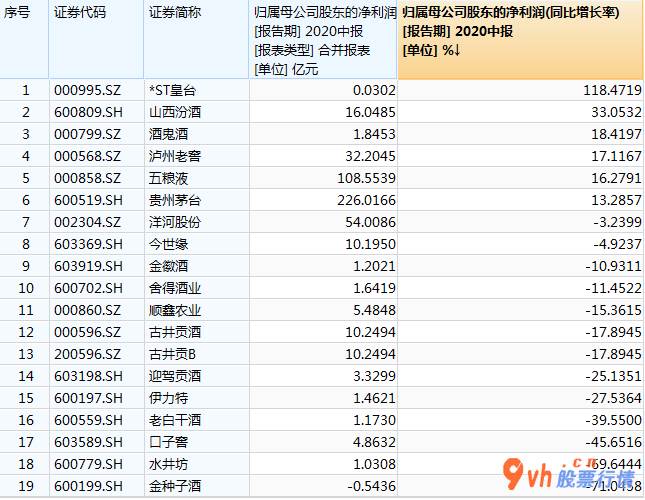
Task: Click net profit value 4.8632
Action: (x=374, y=443)
